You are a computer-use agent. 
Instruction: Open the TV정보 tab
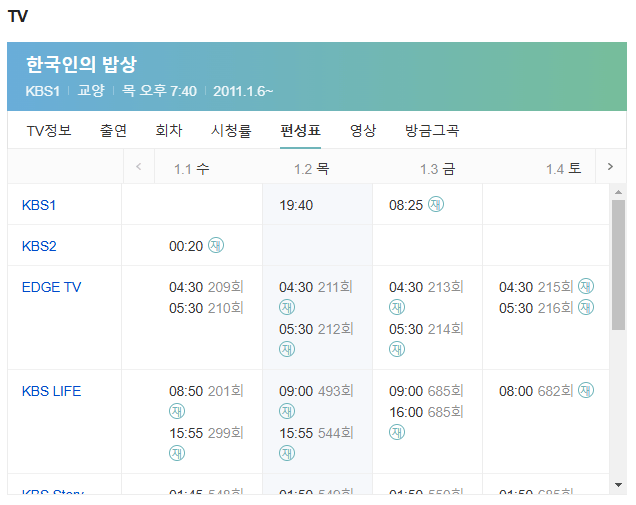tap(49, 131)
